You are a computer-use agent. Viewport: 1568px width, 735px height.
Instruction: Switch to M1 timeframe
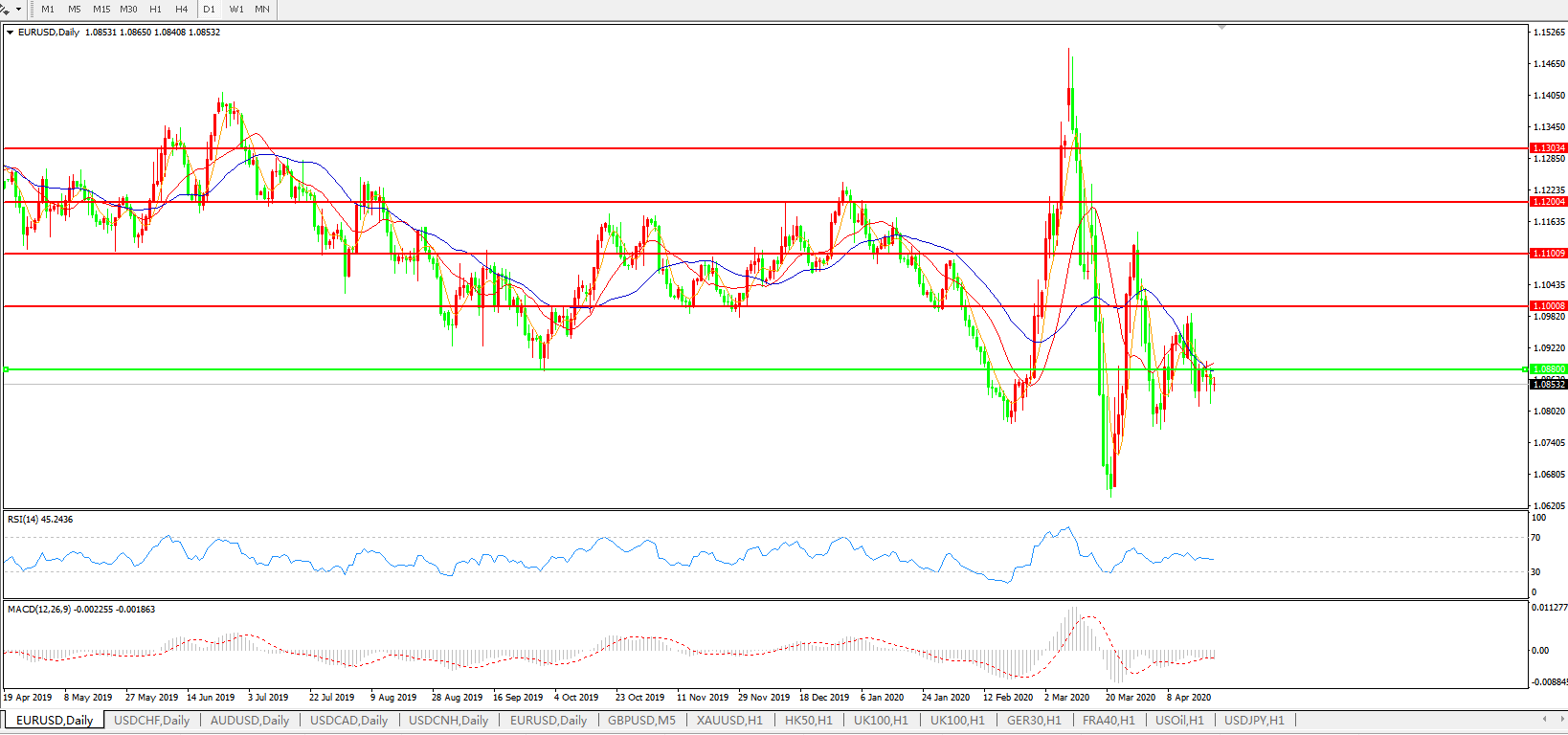pos(48,10)
